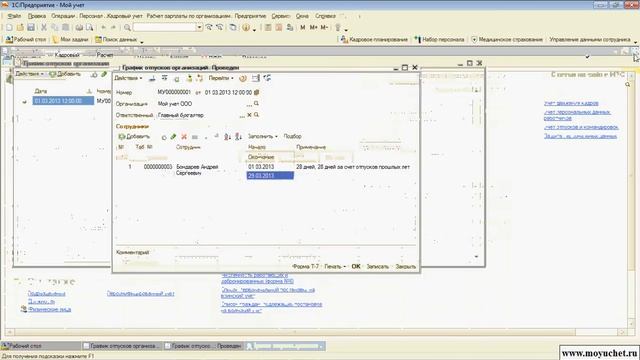Image resolution: width=640 pixels, height=360 pixels.
Task: Click green pencil icon in background list window
Action: point(104,74)
